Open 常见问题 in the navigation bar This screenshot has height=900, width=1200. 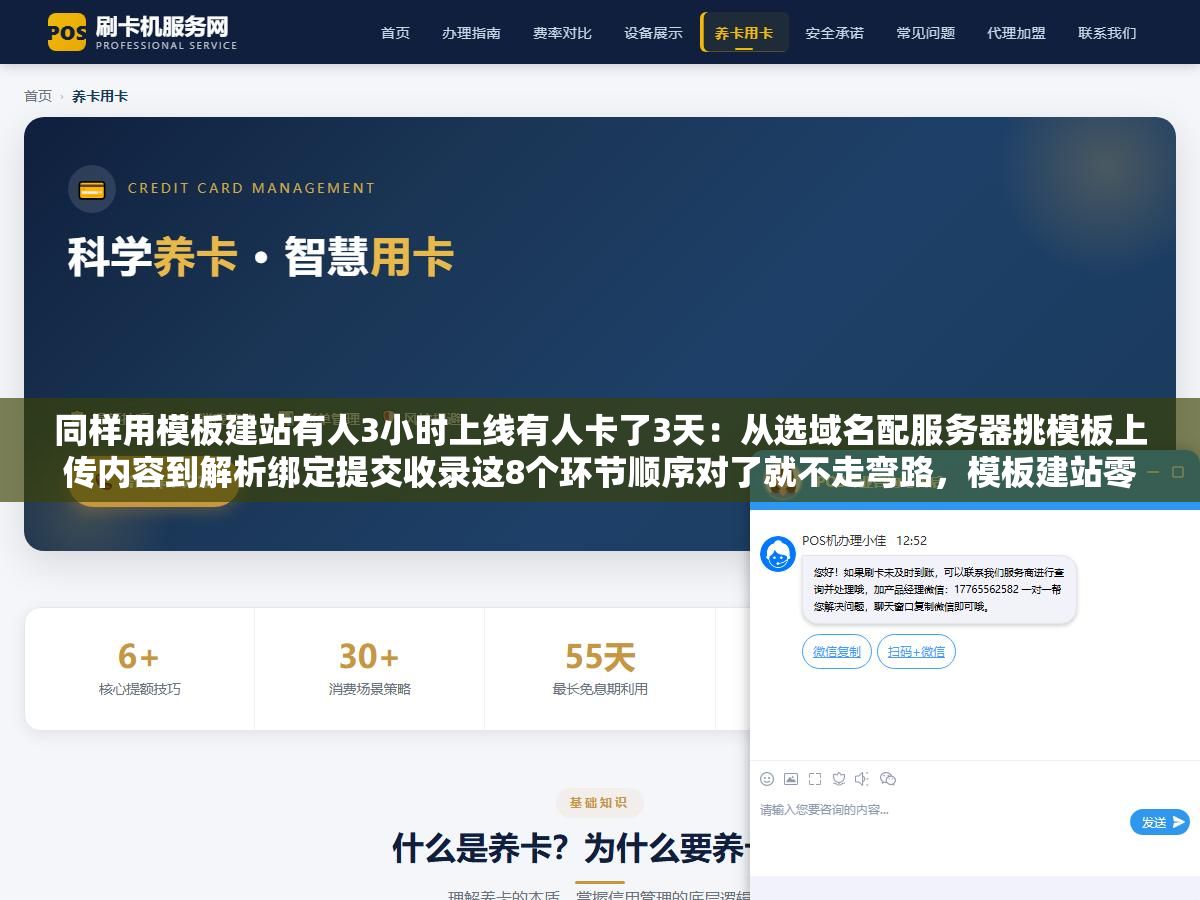click(x=925, y=33)
